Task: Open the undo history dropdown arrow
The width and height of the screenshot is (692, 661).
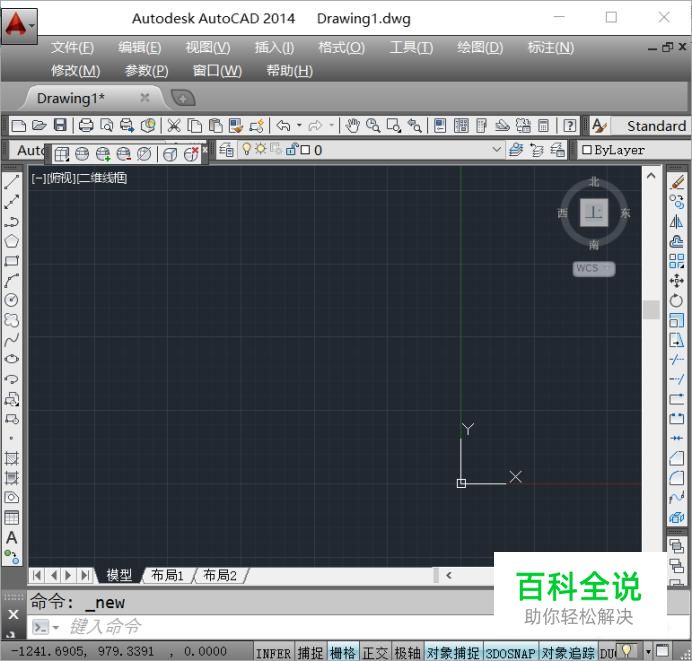Action: 299,125
